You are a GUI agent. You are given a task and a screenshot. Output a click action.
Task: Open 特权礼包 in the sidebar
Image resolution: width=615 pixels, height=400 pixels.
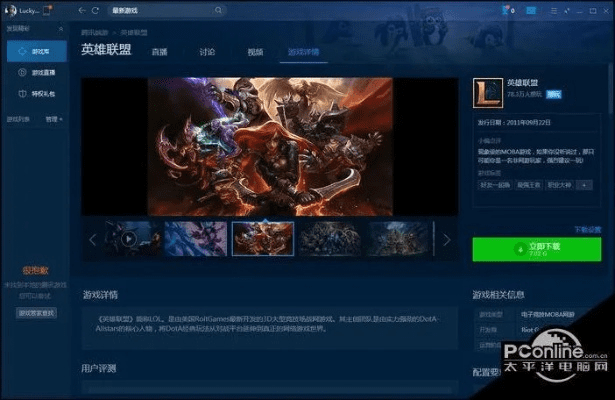(x=36, y=94)
